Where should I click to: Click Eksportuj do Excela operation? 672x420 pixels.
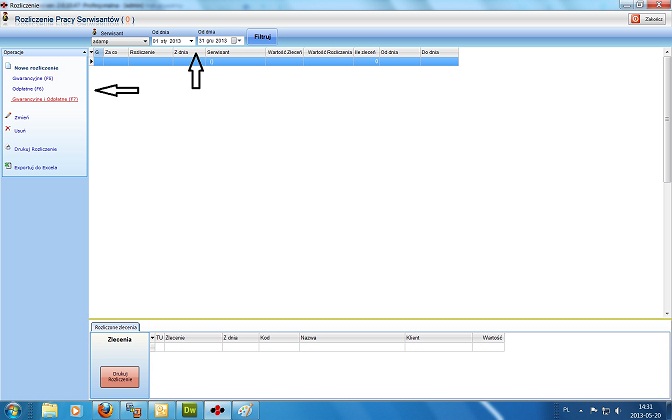coord(36,168)
